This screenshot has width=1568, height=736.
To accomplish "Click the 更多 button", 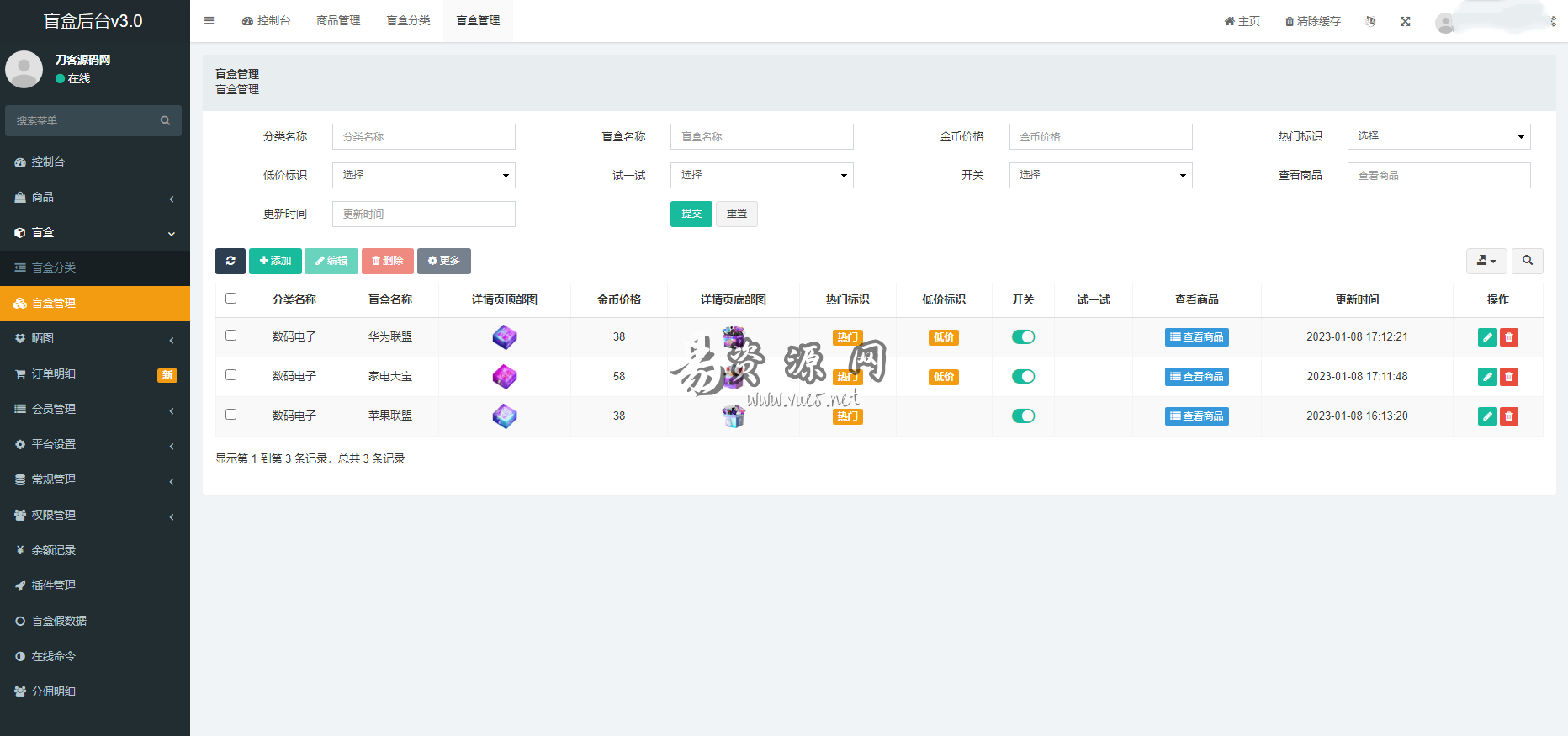I will click(x=444, y=261).
